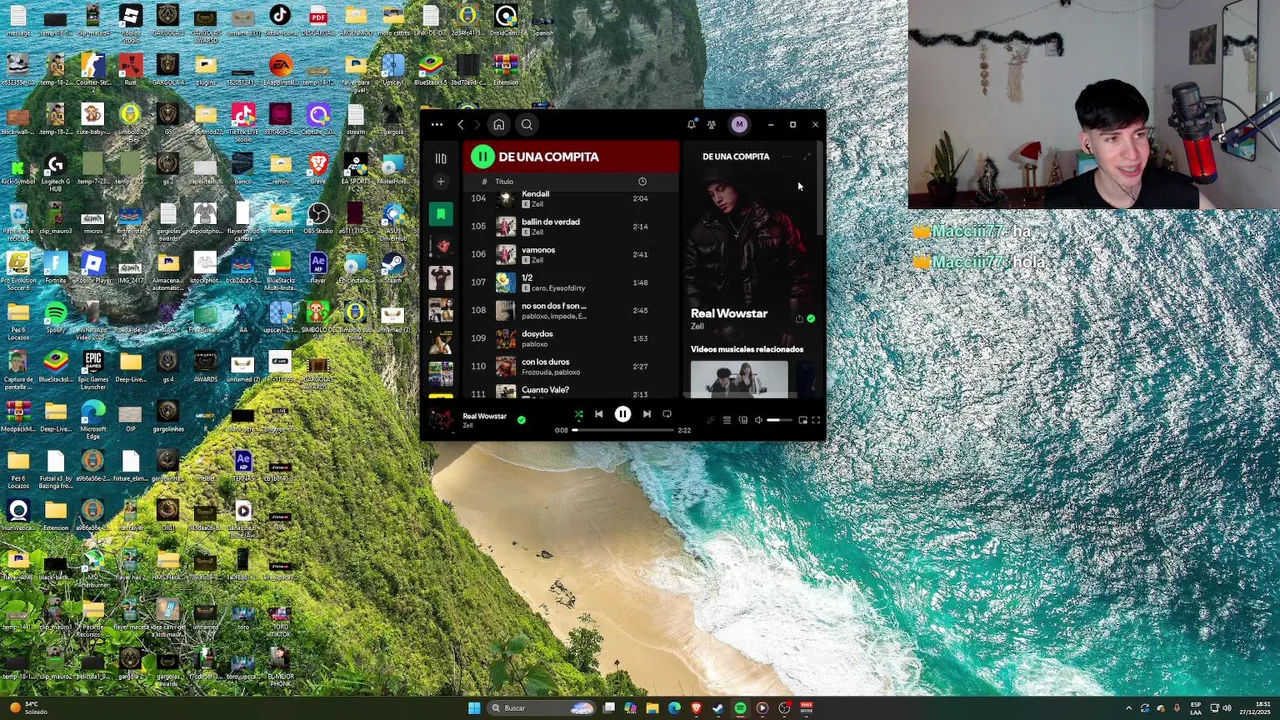The width and height of the screenshot is (1280, 720).
Task: Seek on the song progress bar
Action: 623,430
